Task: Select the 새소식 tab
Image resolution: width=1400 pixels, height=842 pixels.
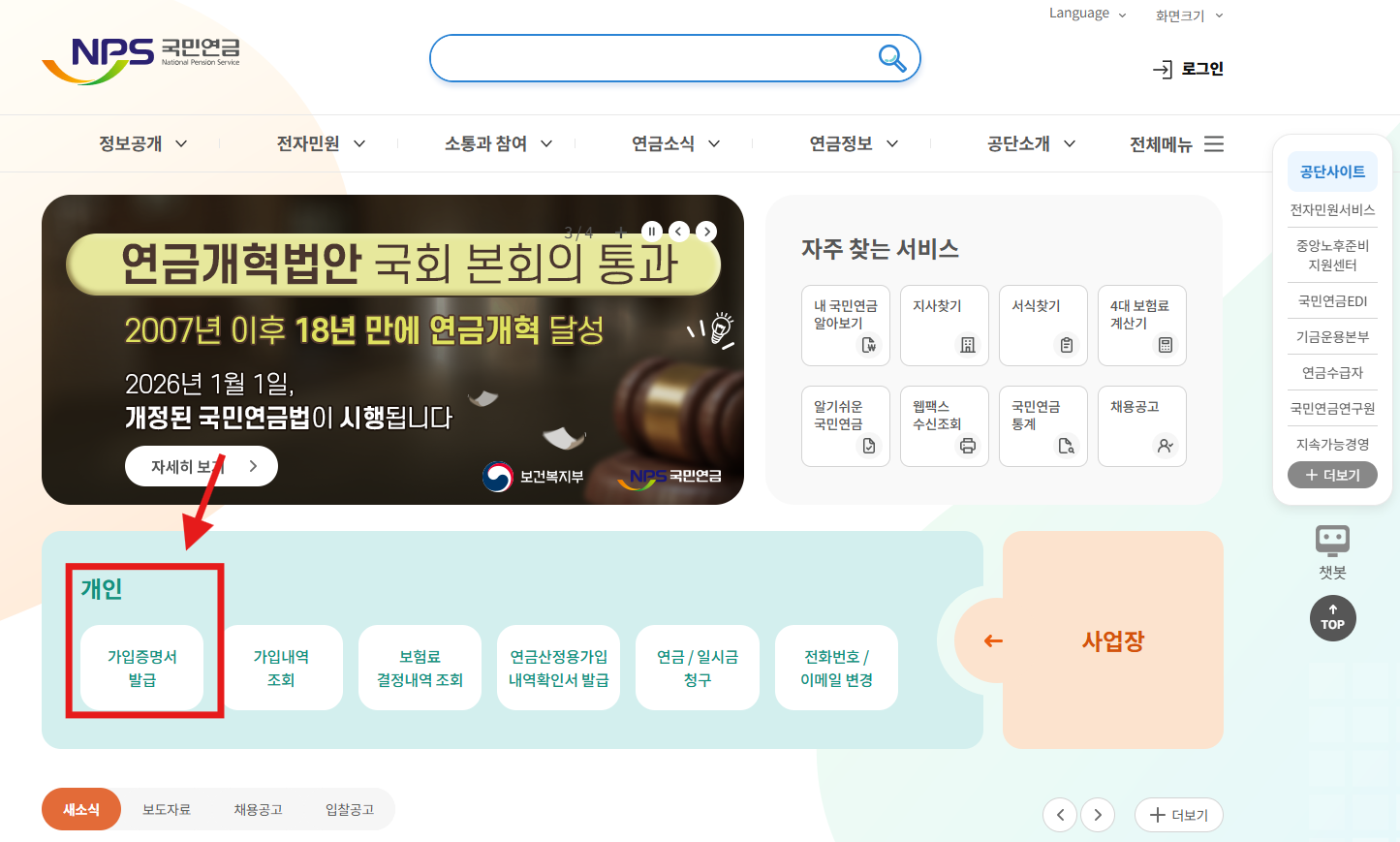Action: 81,809
